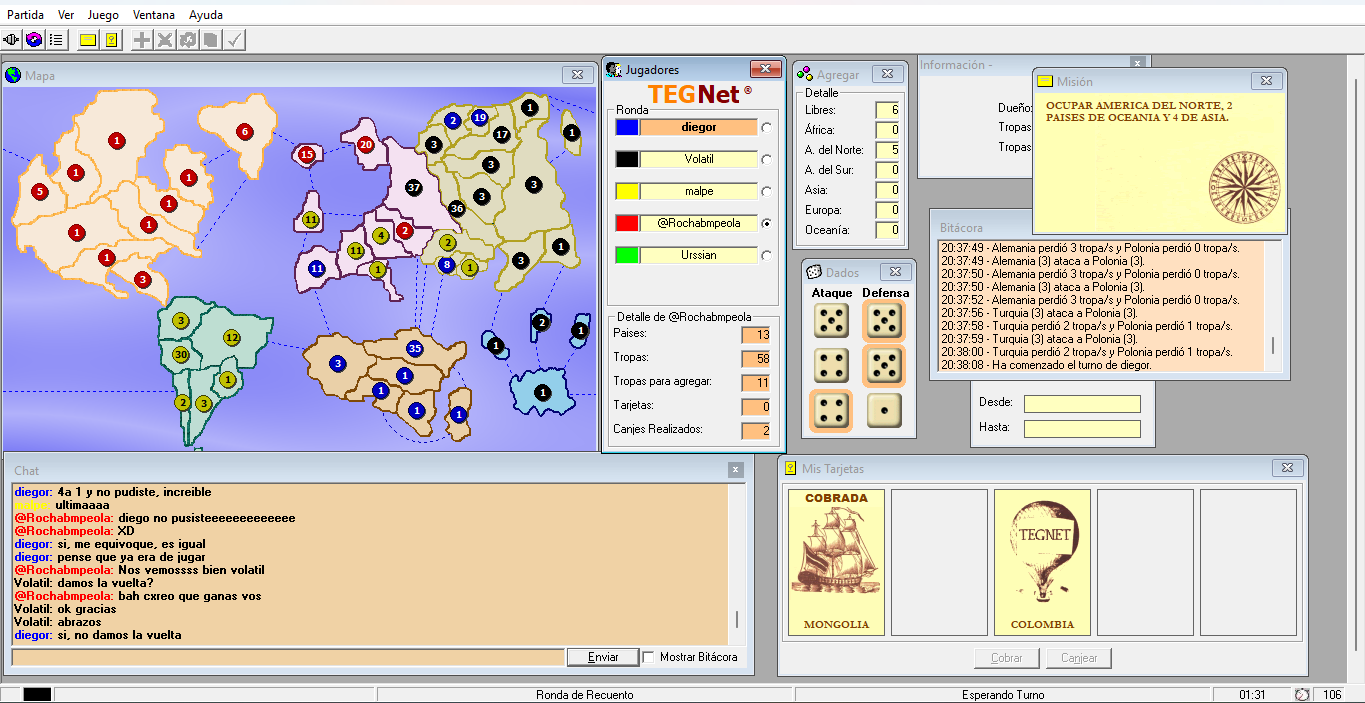Select radio button next to diegor
Image resolution: width=1365 pixels, height=703 pixels.
(766, 128)
